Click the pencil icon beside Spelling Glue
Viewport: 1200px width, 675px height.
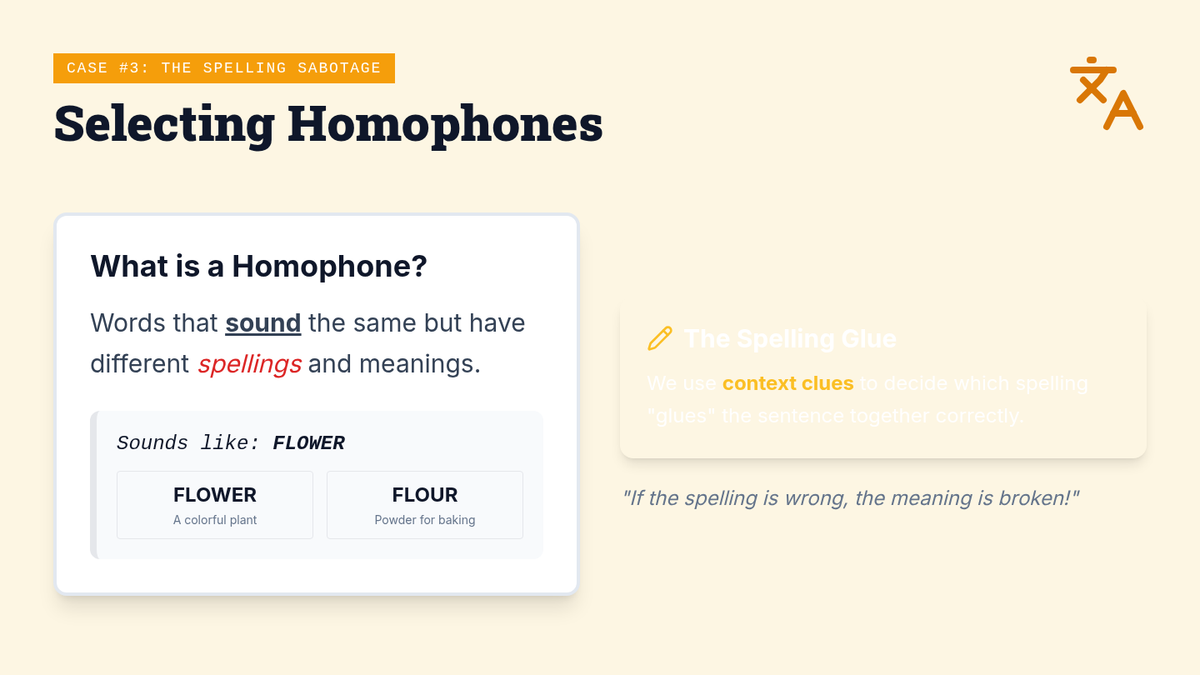pos(660,338)
